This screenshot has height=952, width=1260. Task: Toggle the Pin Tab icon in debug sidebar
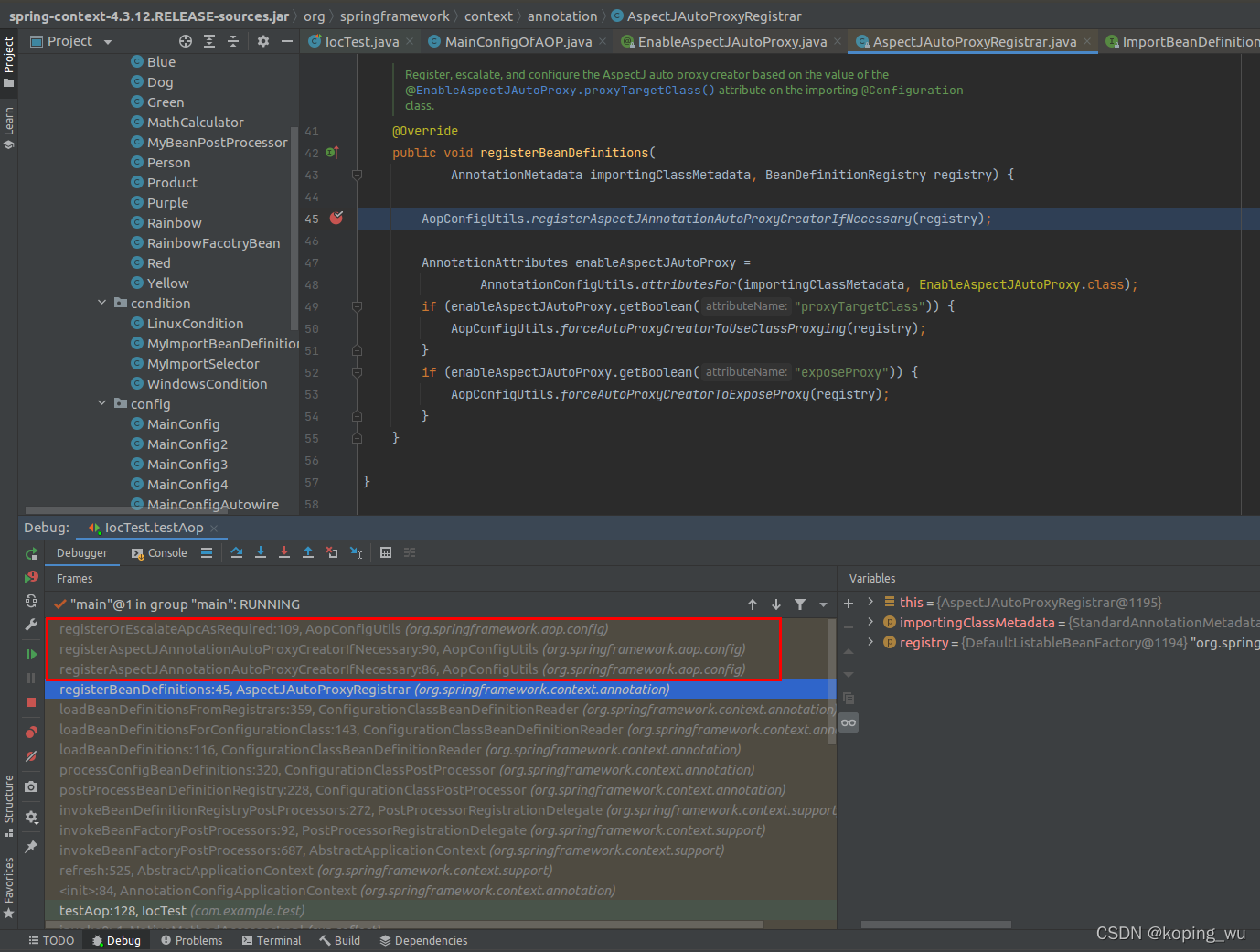point(31,847)
